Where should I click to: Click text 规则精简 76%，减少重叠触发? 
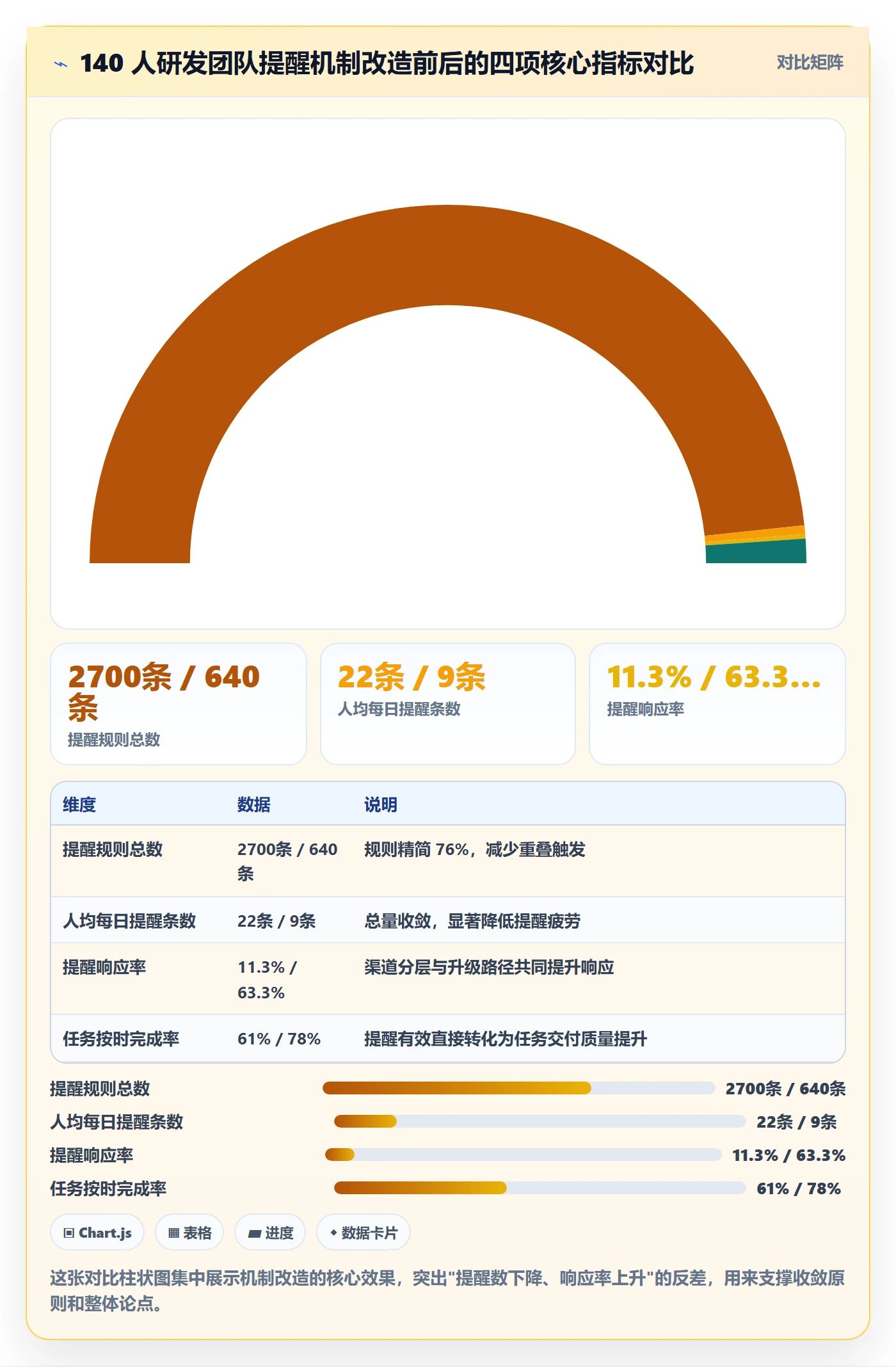click(x=475, y=849)
